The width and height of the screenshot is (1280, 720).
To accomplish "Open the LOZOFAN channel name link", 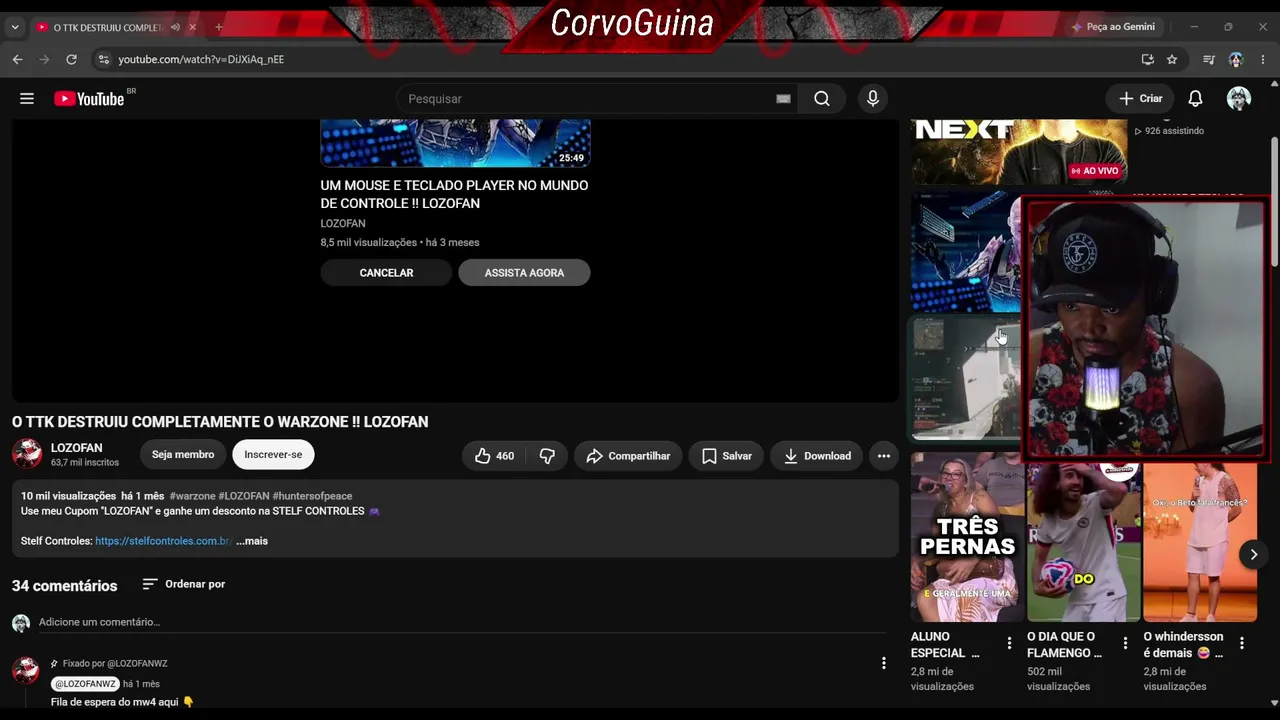I will 77,448.
